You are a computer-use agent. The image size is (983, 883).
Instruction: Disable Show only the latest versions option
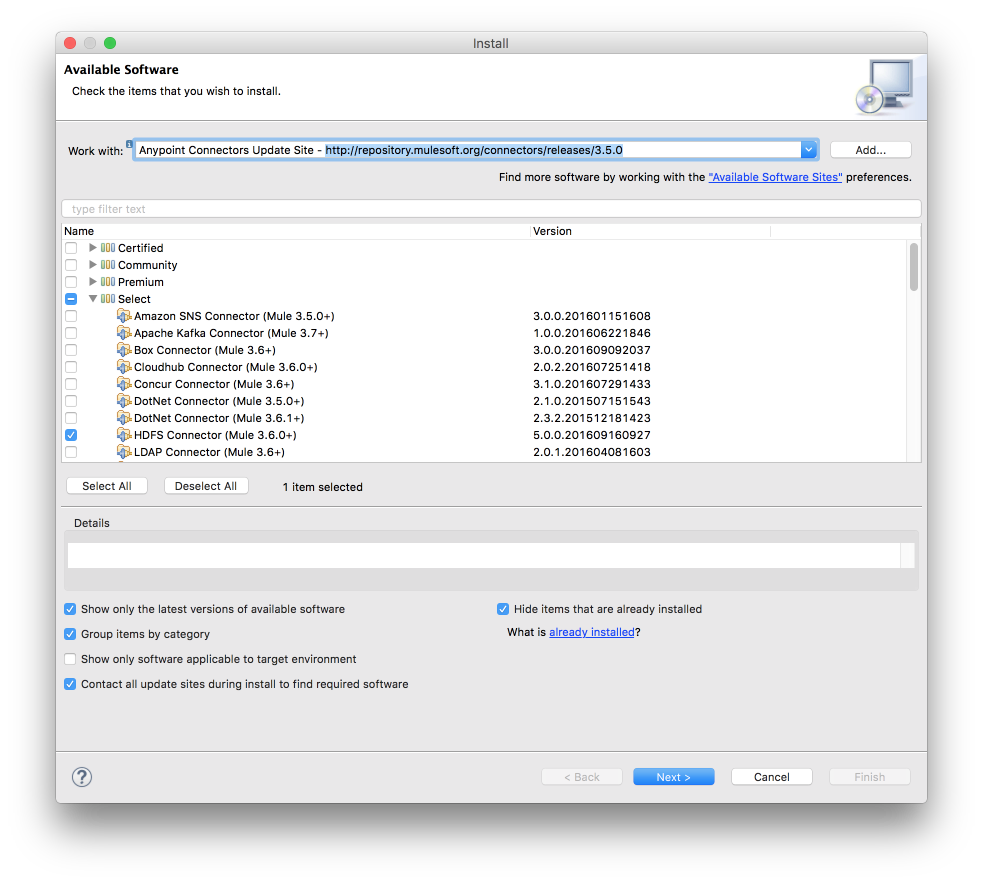(70, 609)
